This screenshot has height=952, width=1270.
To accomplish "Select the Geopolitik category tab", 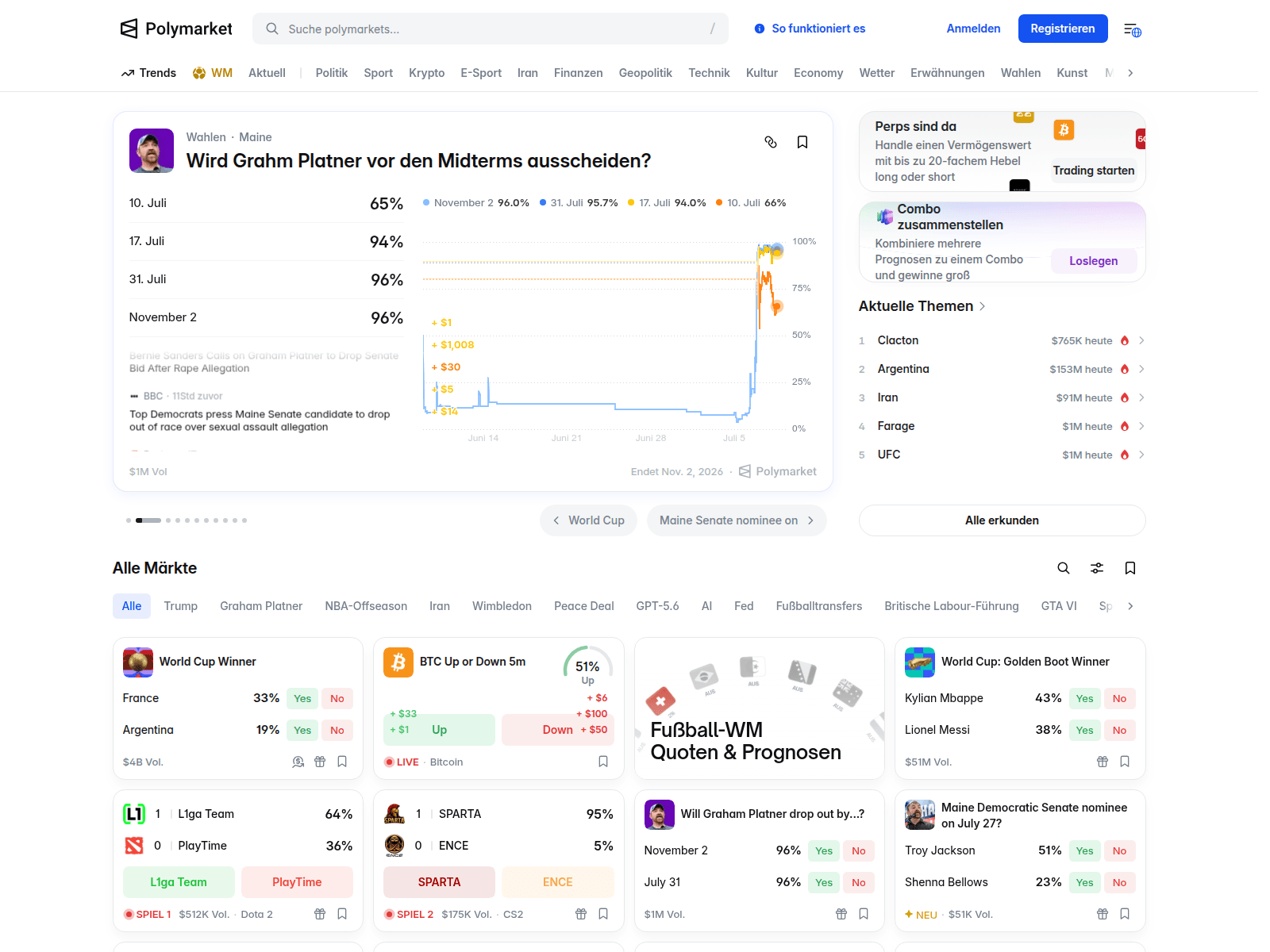I will tap(645, 73).
